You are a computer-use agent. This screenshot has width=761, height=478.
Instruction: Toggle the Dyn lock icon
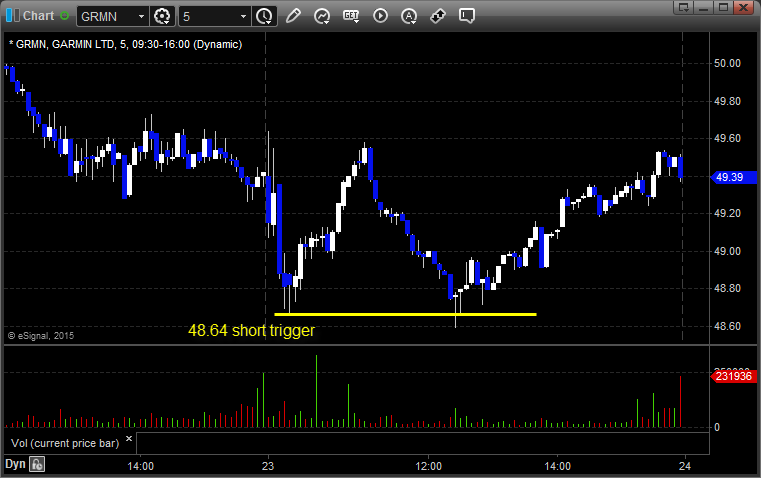pyautogui.click(x=37, y=464)
